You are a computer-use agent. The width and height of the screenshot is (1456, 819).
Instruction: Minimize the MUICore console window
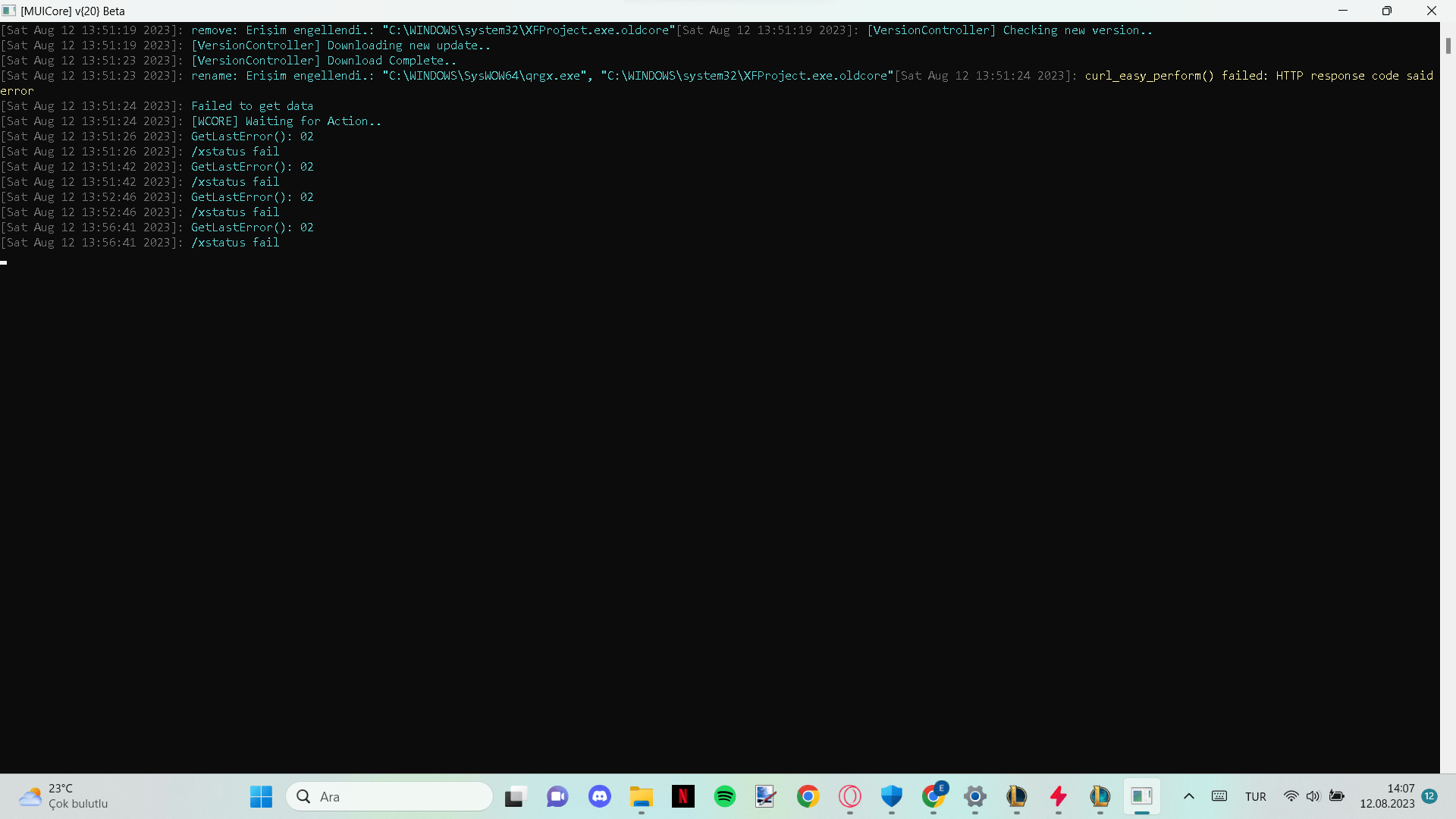[x=1343, y=11]
